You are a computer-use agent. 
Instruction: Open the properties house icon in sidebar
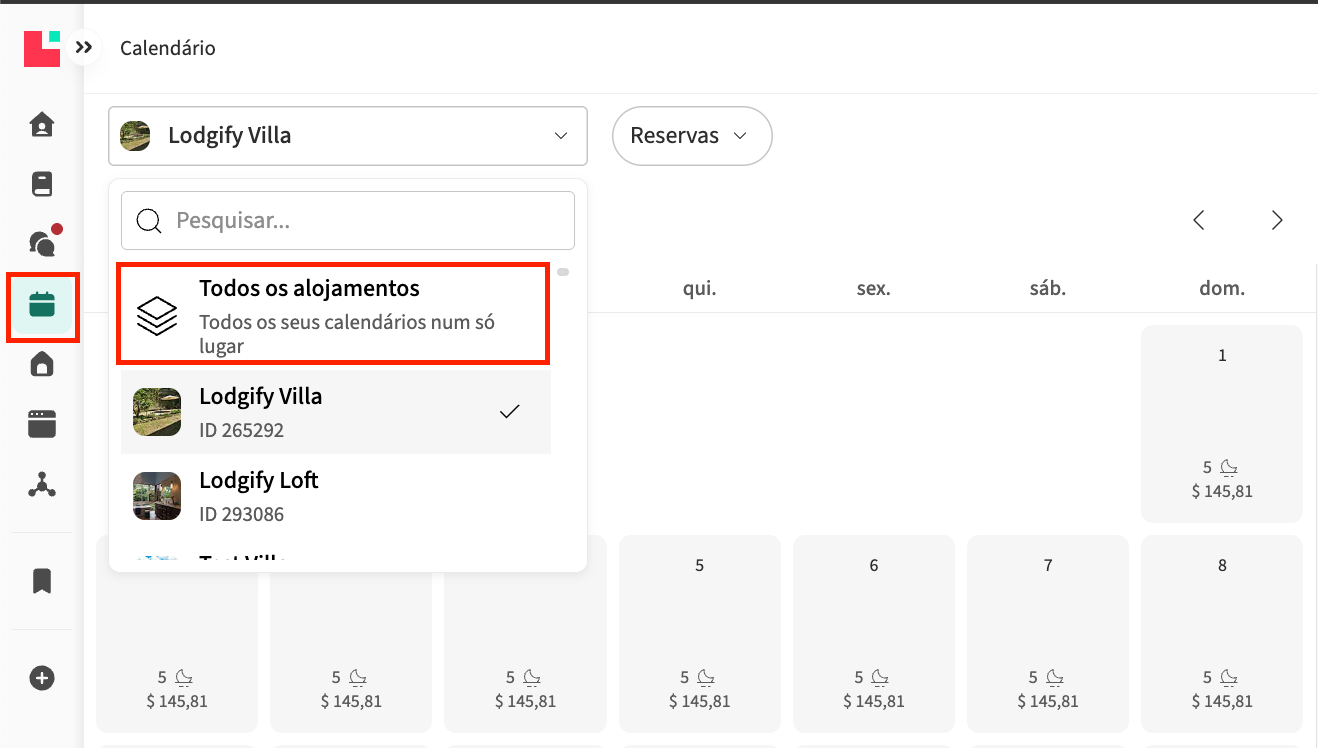click(41, 365)
